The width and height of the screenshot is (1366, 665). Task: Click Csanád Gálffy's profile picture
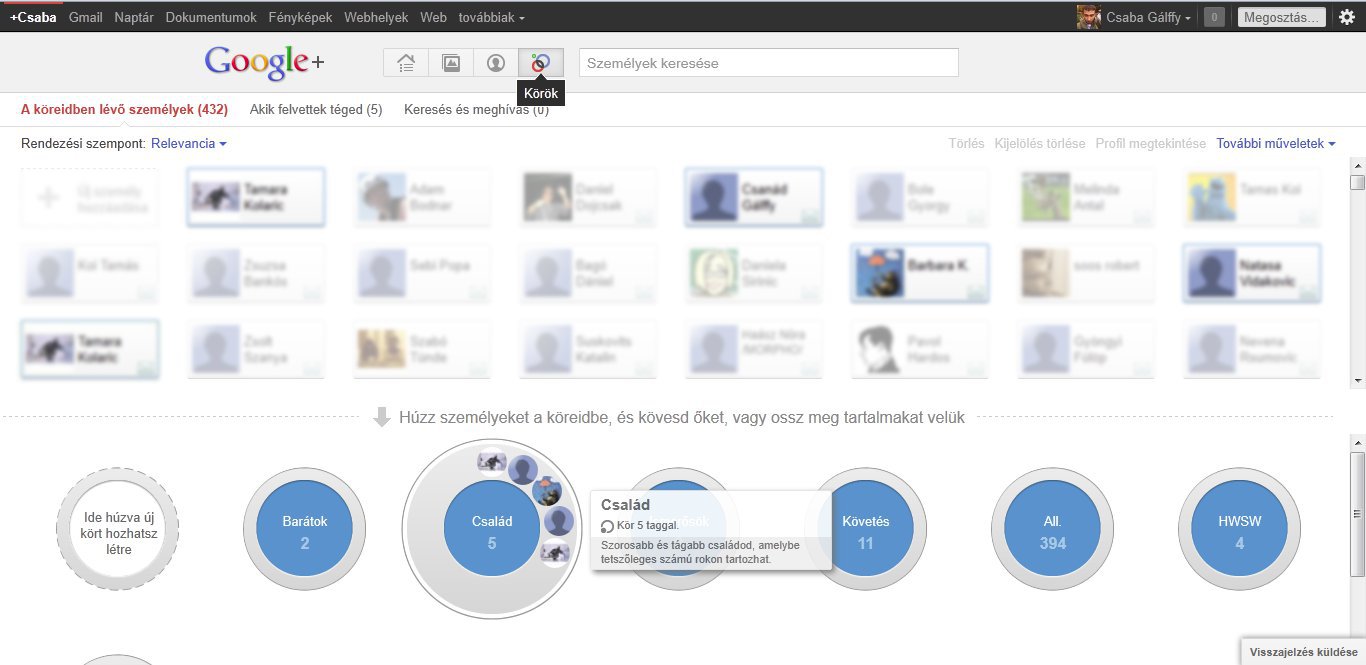pyautogui.click(x=712, y=197)
